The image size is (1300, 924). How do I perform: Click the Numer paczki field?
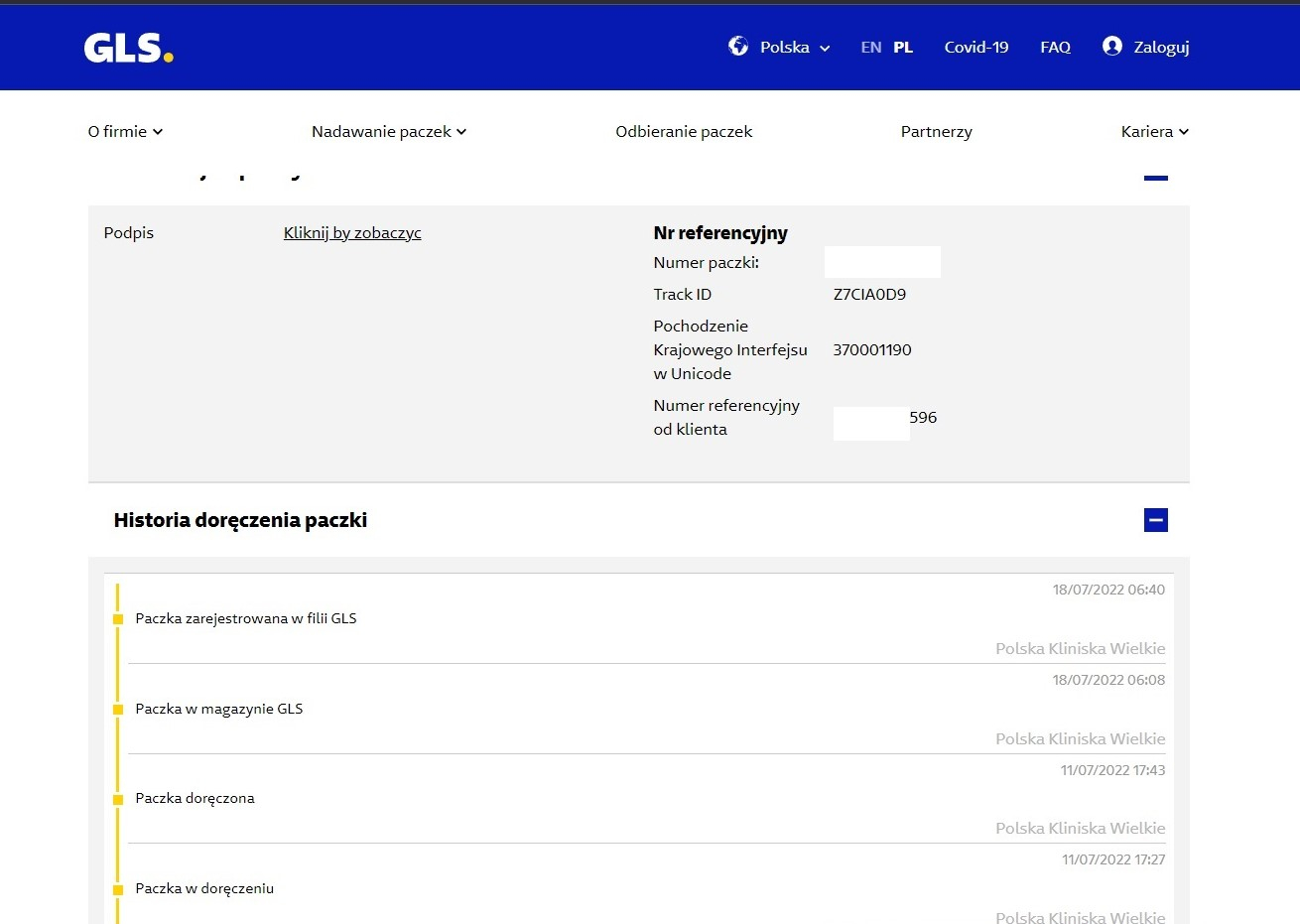[882, 262]
